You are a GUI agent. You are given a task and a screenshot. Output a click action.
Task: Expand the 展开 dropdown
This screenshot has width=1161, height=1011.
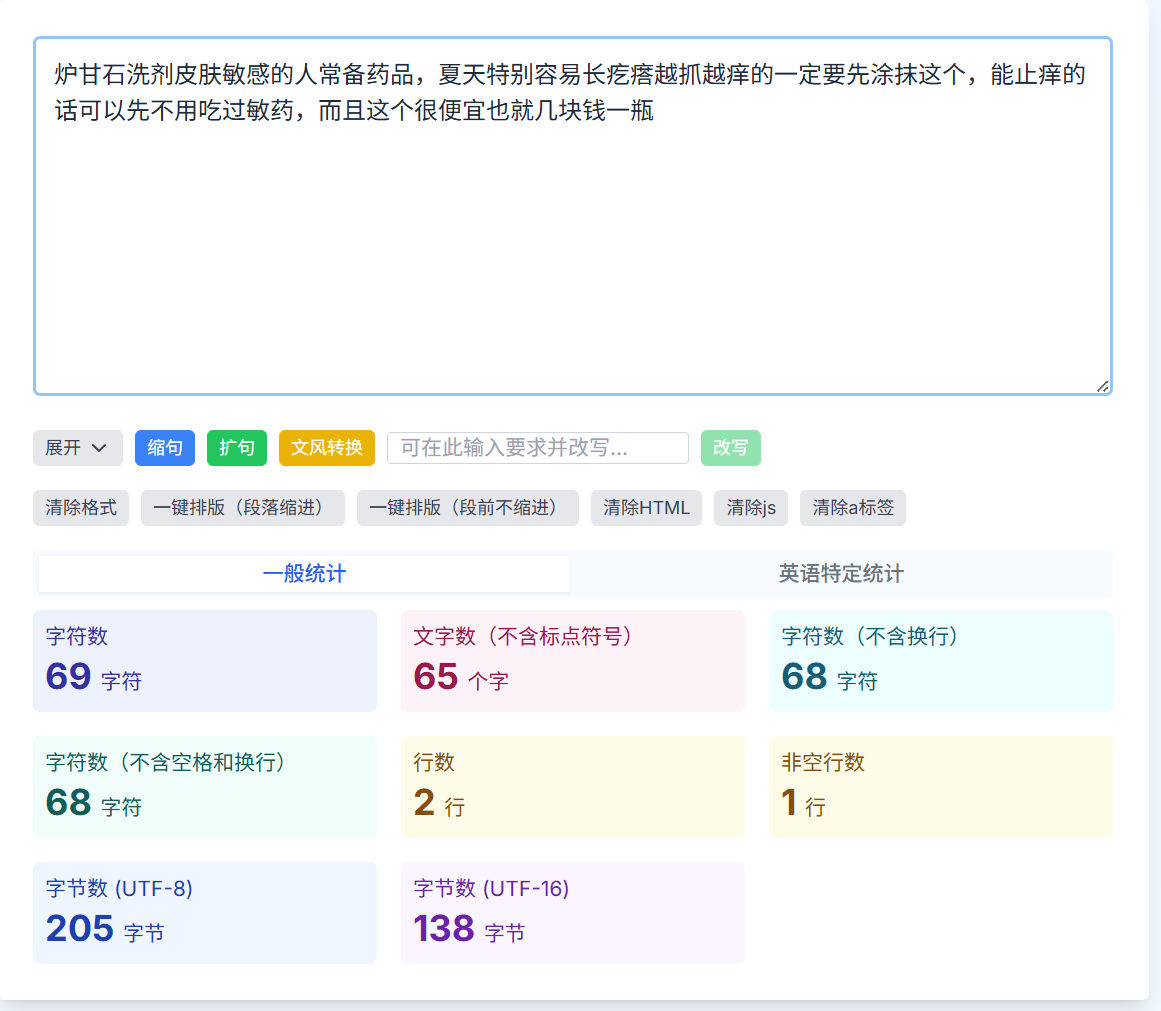coord(78,448)
